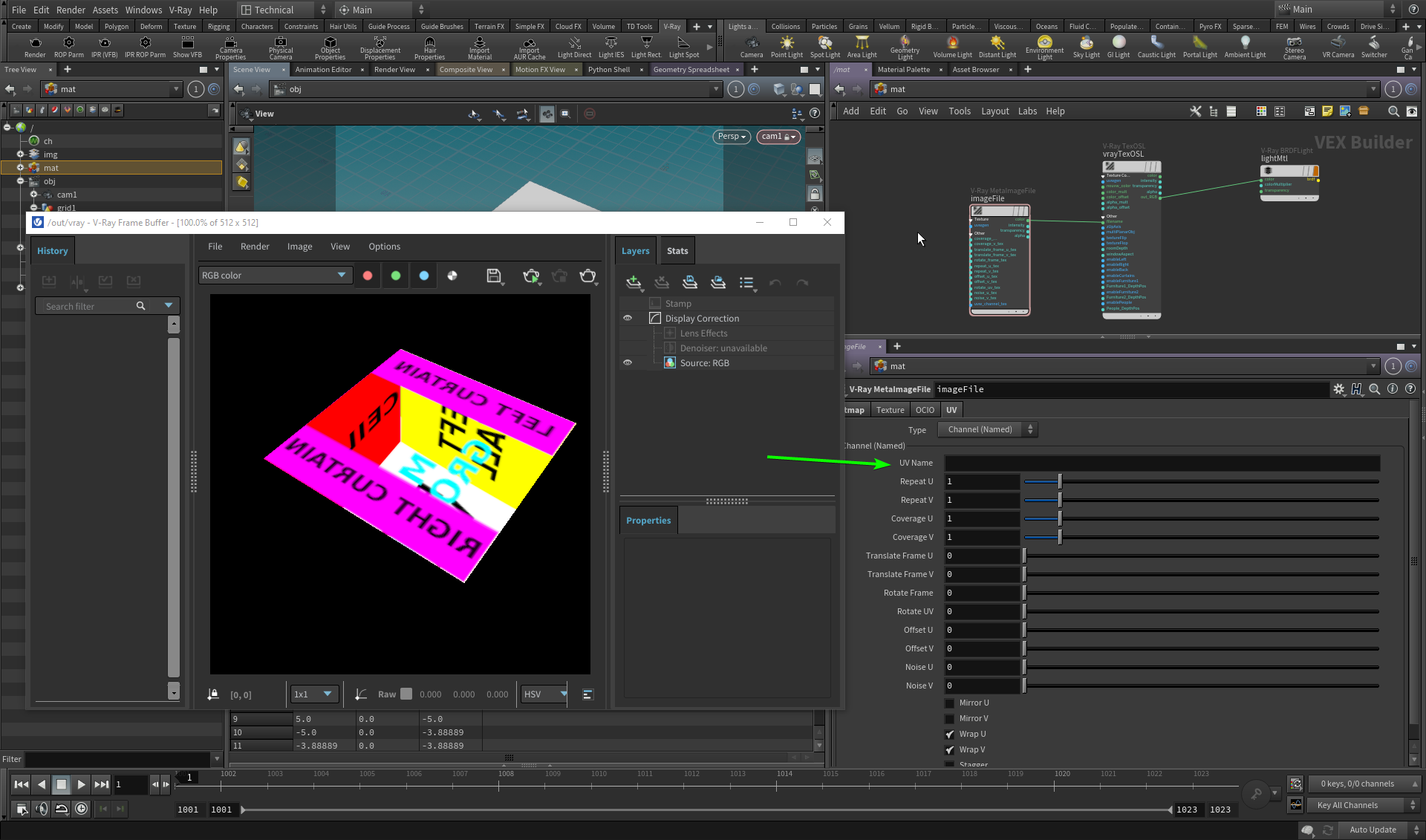The width and height of the screenshot is (1426, 840).
Task: Toggle the red channel in frame buffer
Action: pos(368,276)
